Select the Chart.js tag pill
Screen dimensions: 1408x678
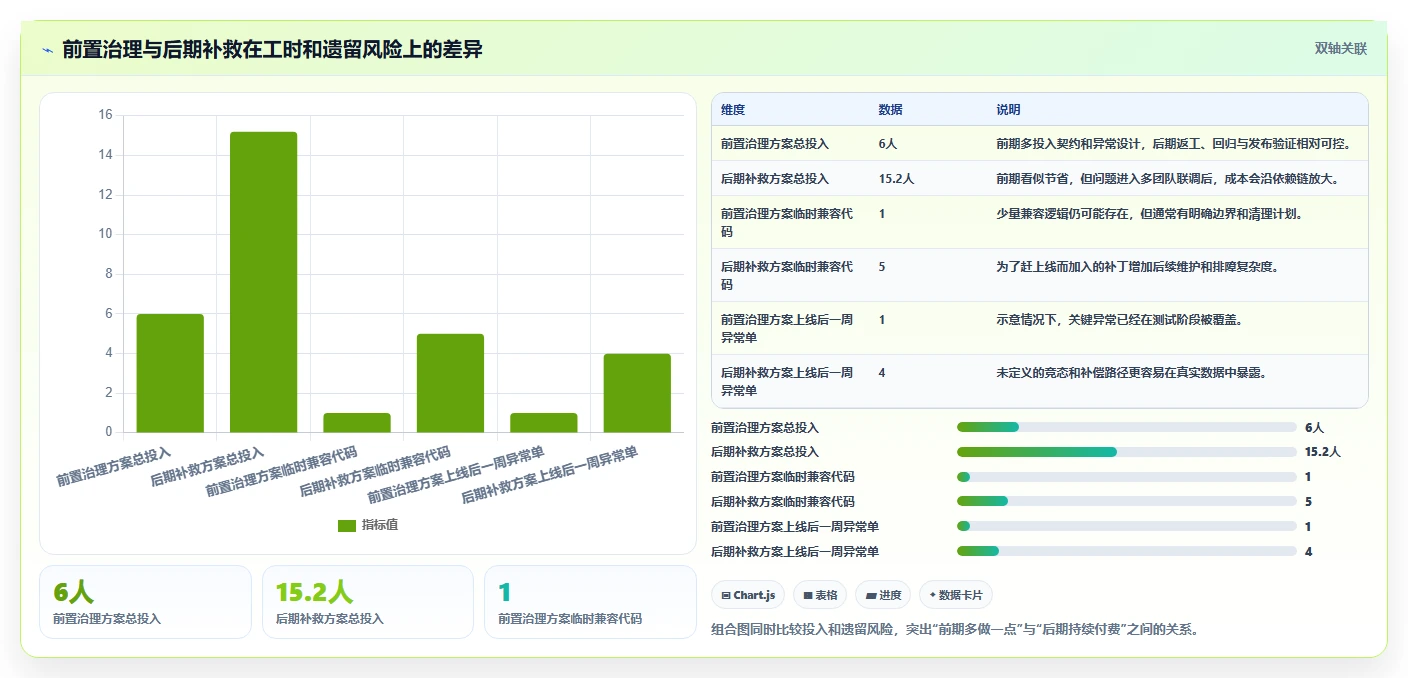click(749, 595)
